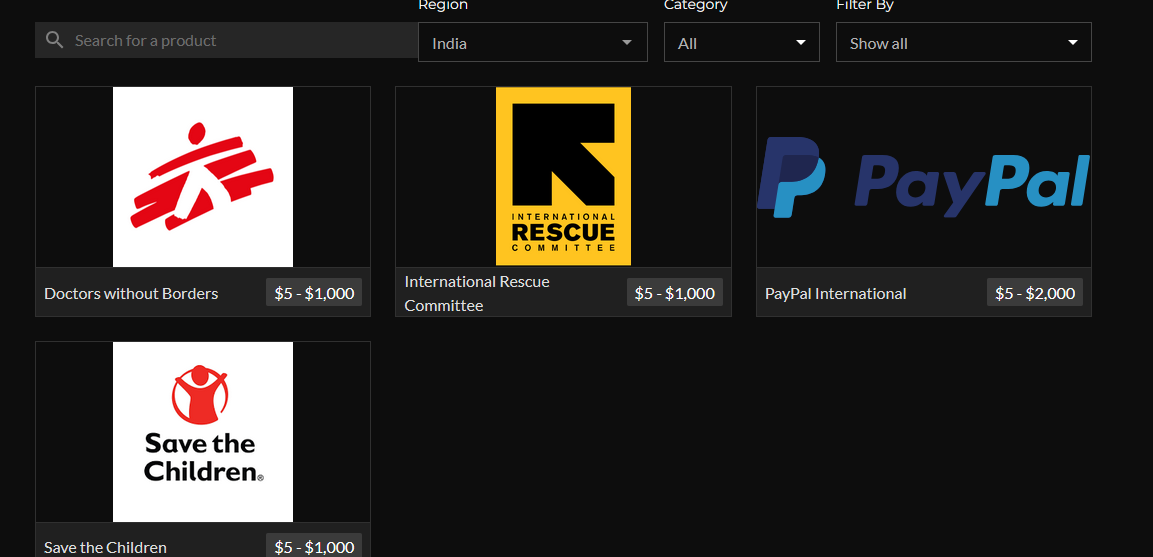Image resolution: width=1153 pixels, height=557 pixels.
Task: Open the International Rescue Committee title link
Action: click(x=477, y=294)
